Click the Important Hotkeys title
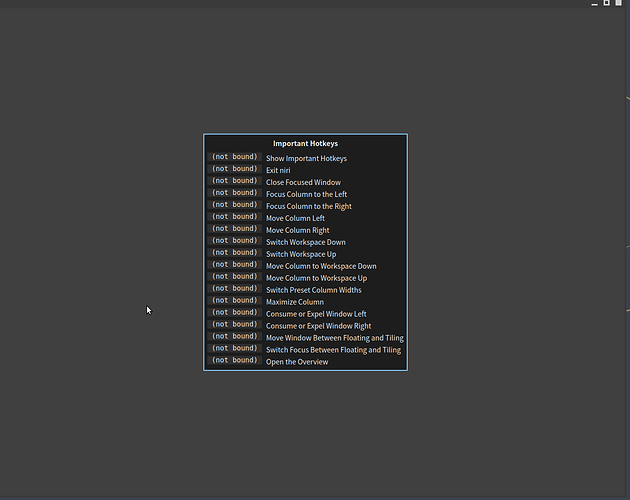This screenshot has width=630, height=500. coord(305,143)
